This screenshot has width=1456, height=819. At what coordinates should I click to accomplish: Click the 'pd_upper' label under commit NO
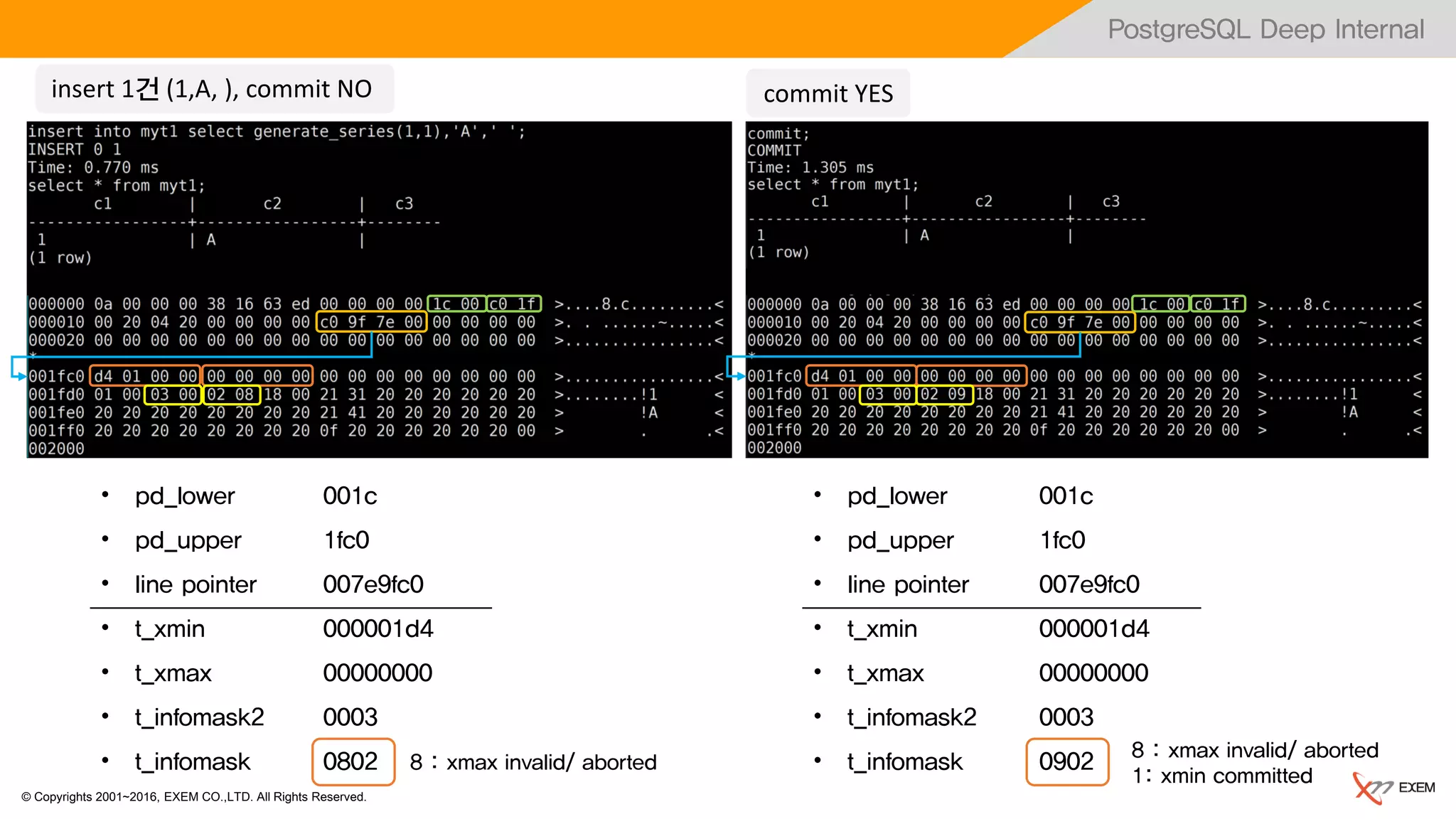tap(188, 541)
